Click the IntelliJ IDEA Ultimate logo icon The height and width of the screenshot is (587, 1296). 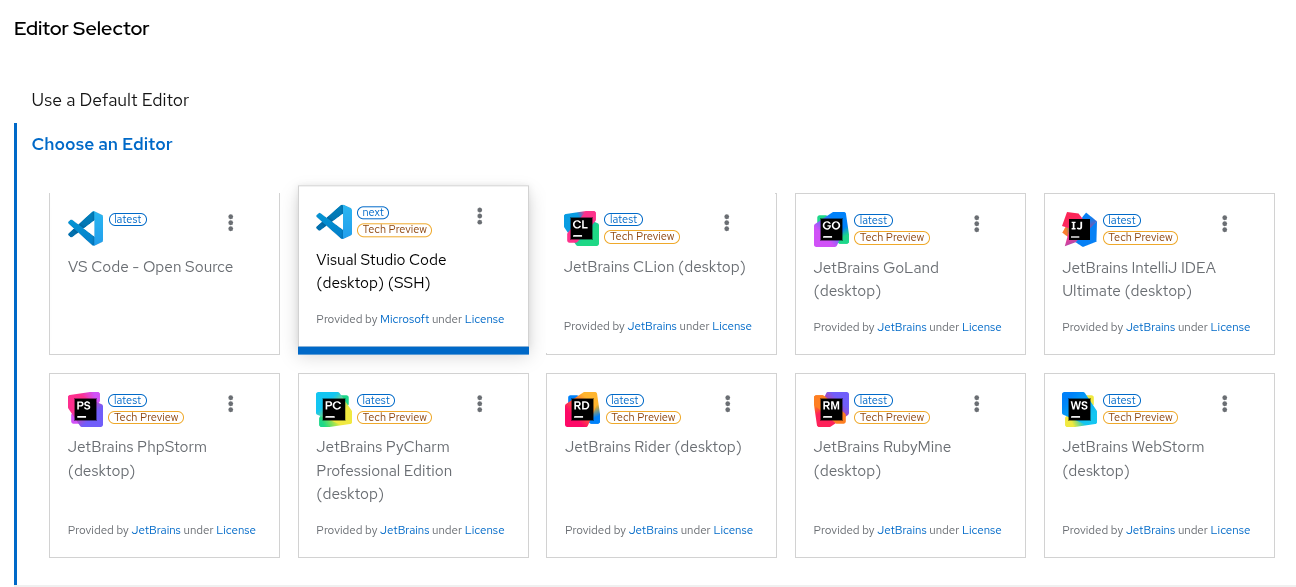(x=1079, y=229)
